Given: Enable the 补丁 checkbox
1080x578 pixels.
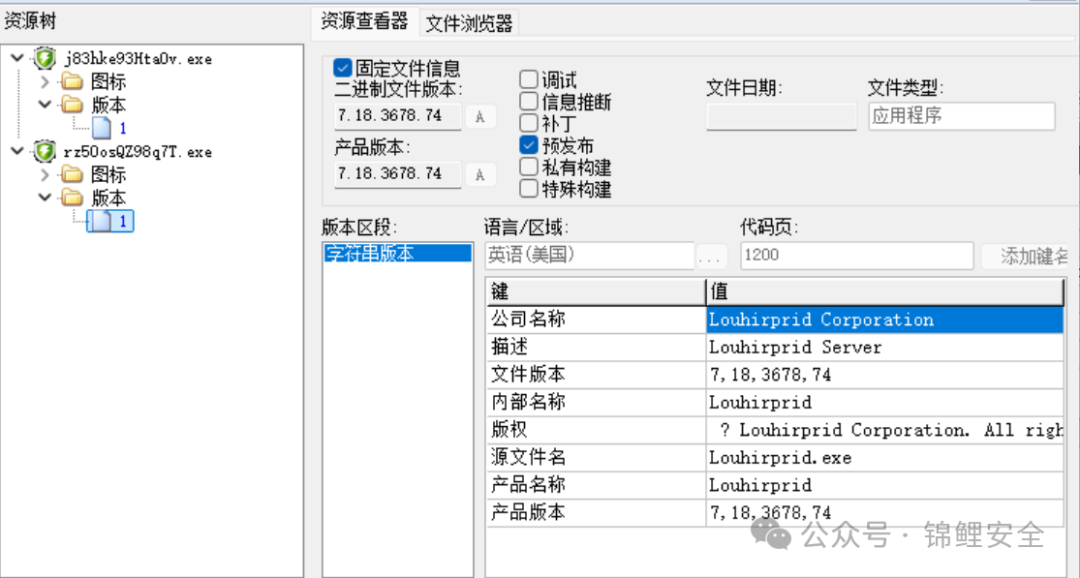Looking at the screenshot, I should [528, 123].
